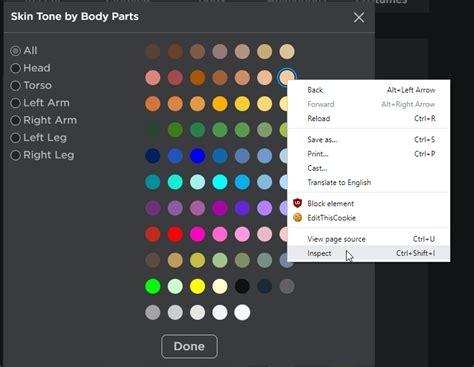The image size is (474, 367).
Task: Select the salmon pink swatch
Action: (153, 77)
